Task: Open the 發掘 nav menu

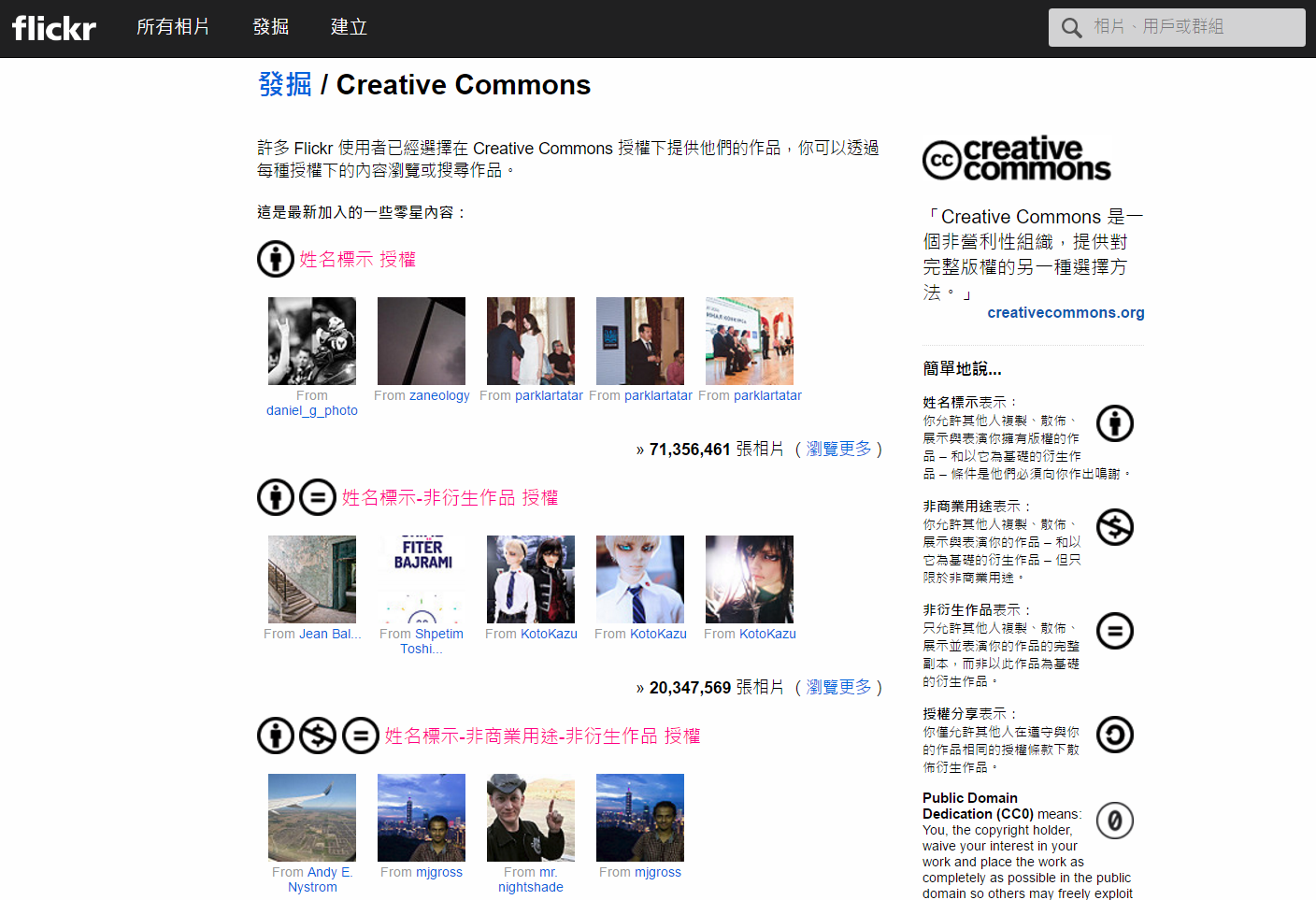Action: point(271,27)
